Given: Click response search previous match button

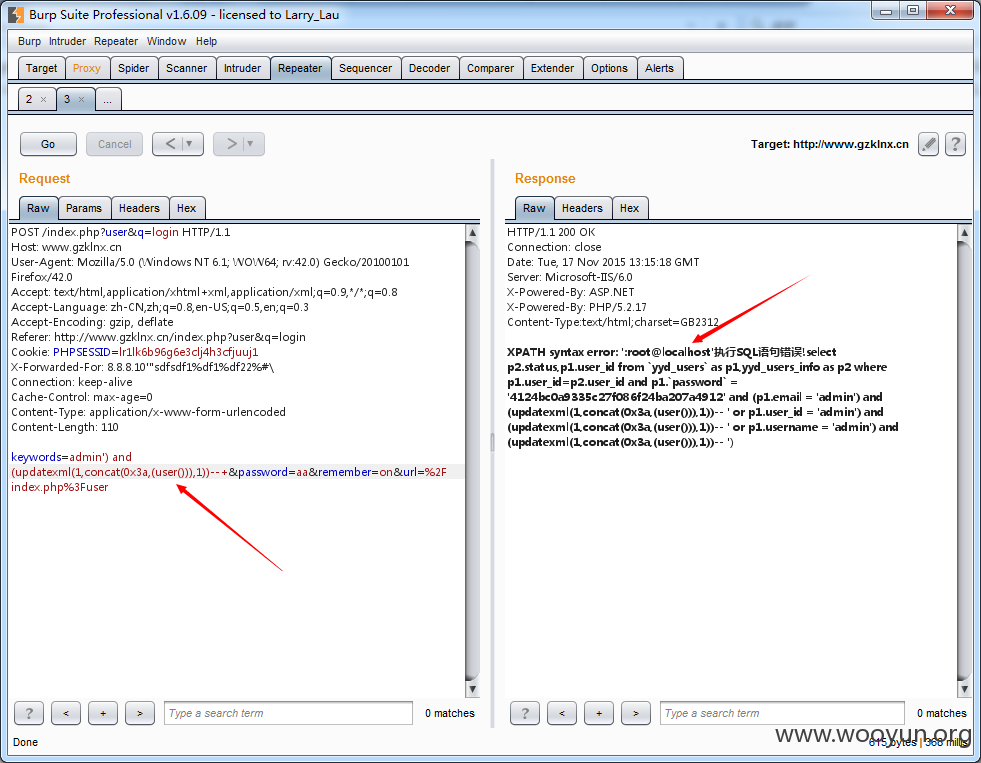Looking at the screenshot, I should (562, 713).
